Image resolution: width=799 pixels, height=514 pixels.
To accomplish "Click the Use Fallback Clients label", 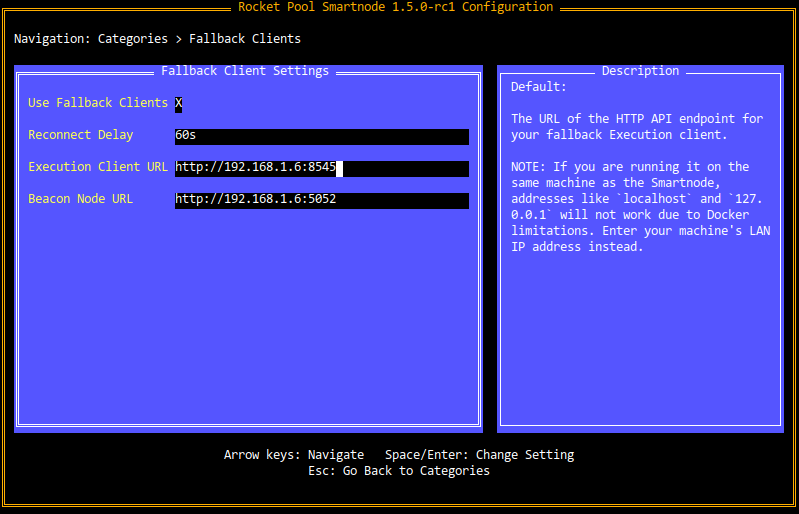I will (x=97, y=103).
